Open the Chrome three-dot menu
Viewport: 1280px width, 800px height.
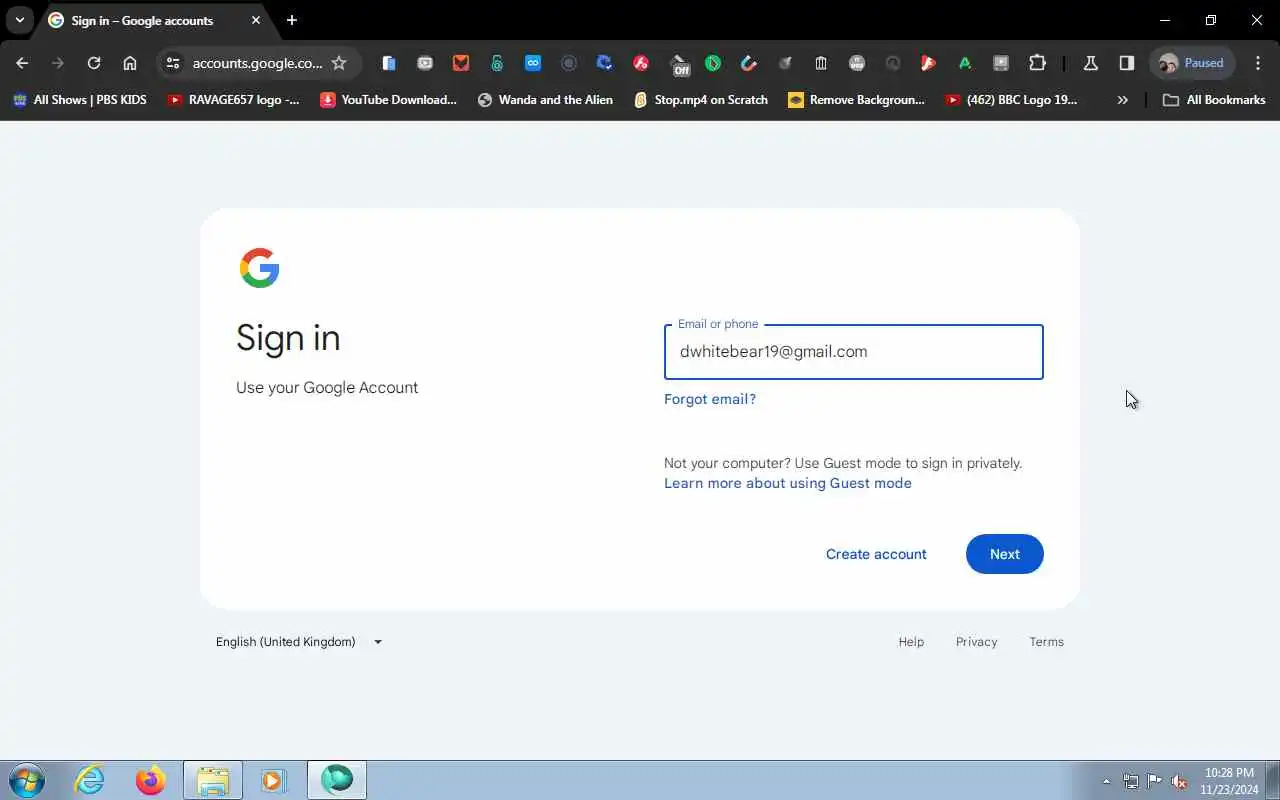pyautogui.click(x=1258, y=63)
